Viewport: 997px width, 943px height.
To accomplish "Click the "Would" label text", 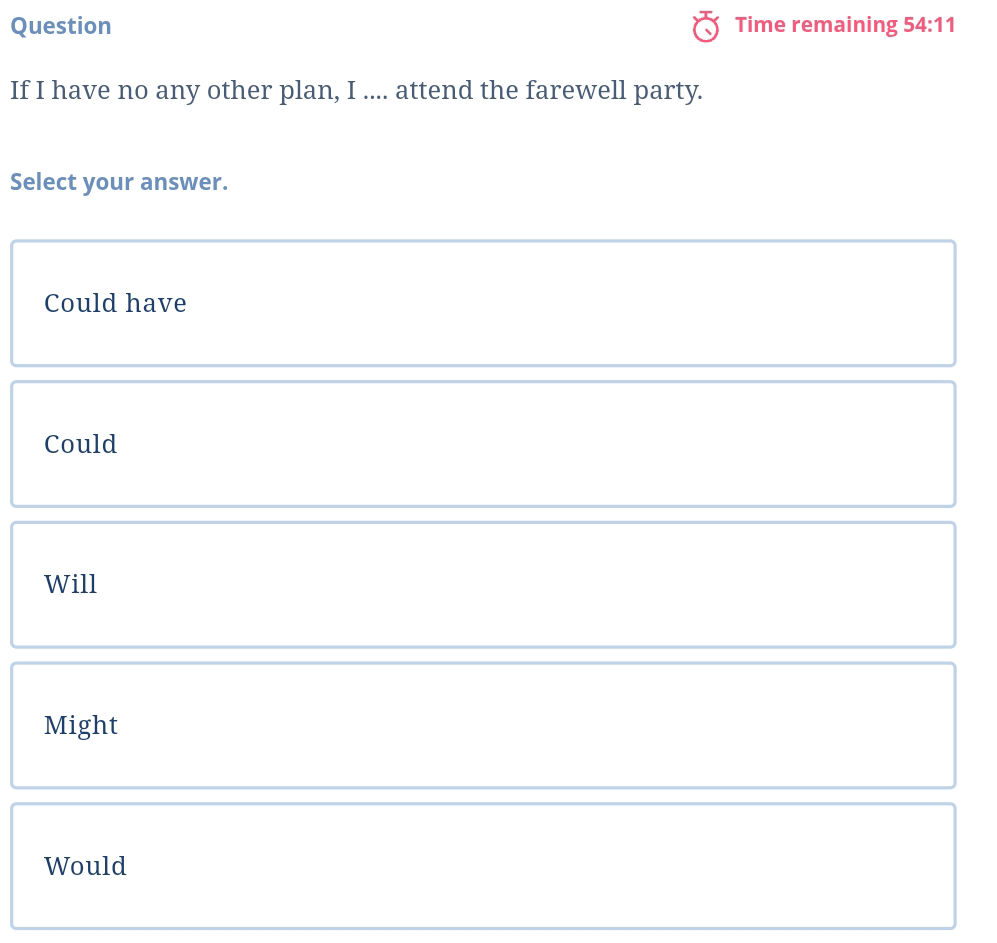I will click(86, 866).
